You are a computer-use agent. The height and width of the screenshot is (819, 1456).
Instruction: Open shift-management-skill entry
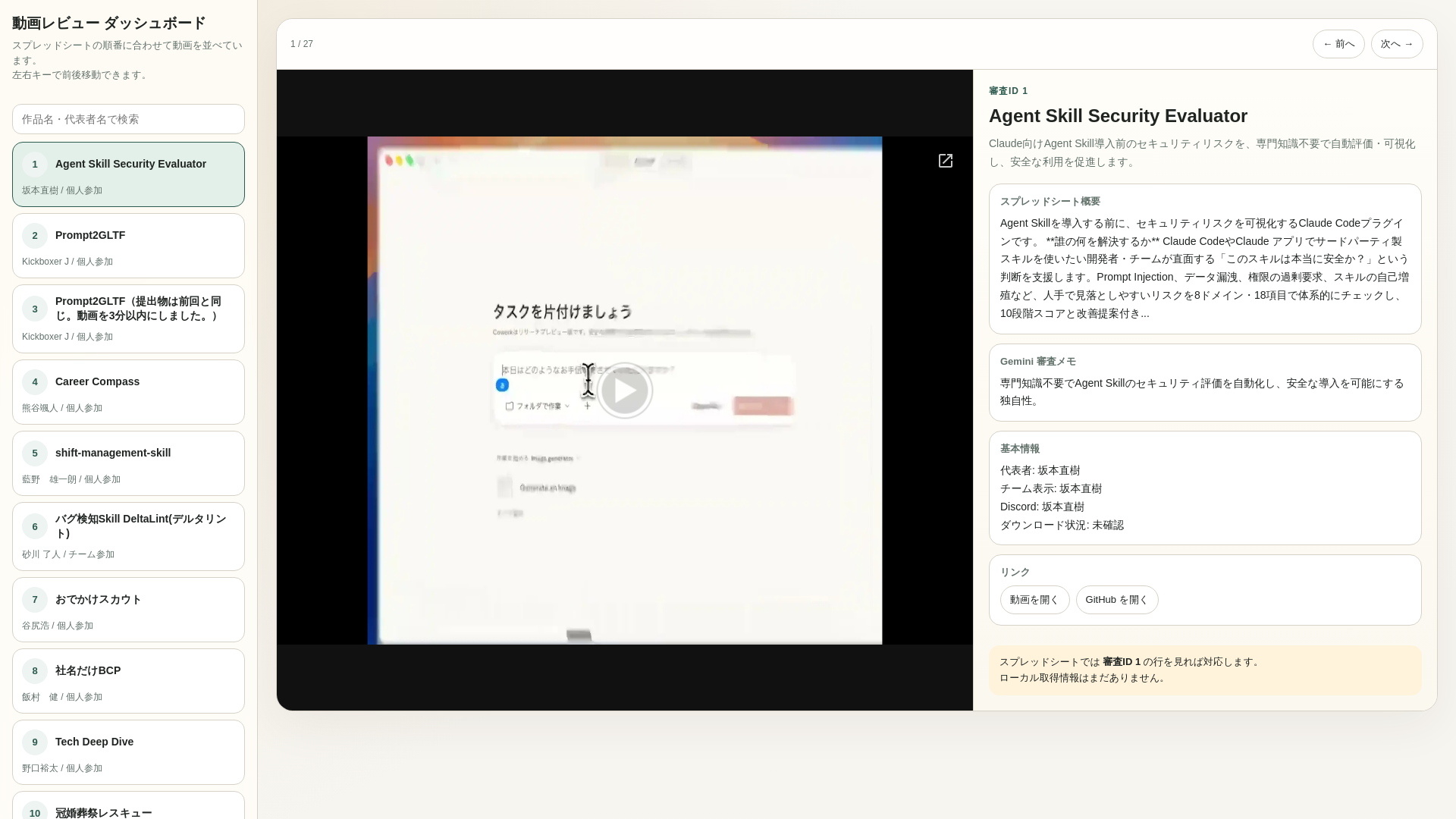tap(128, 463)
